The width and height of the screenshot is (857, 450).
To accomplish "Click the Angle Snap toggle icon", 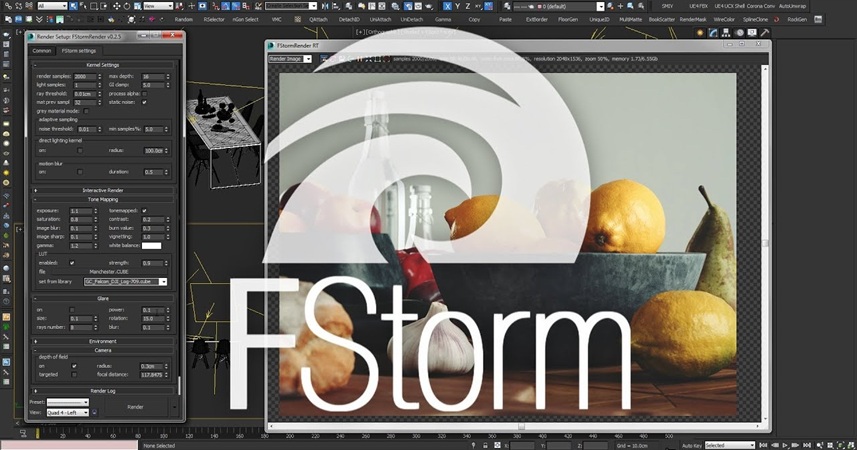I will point(225,6).
